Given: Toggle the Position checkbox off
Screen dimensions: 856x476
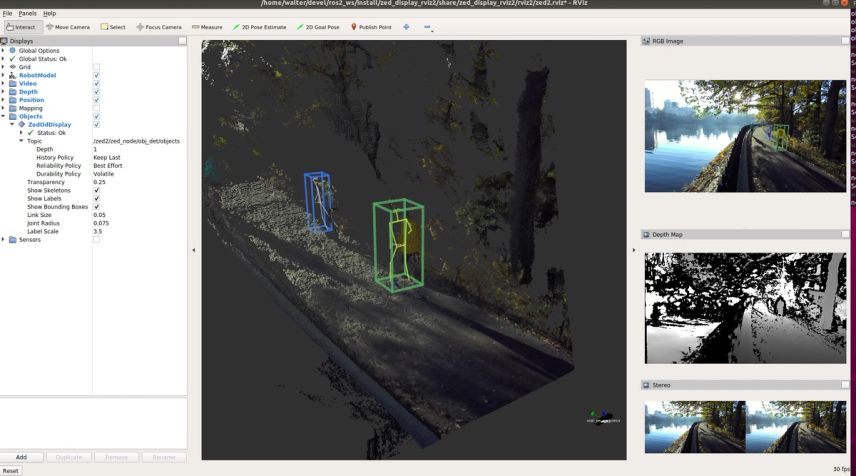Looking at the screenshot, I should [97, 100].
